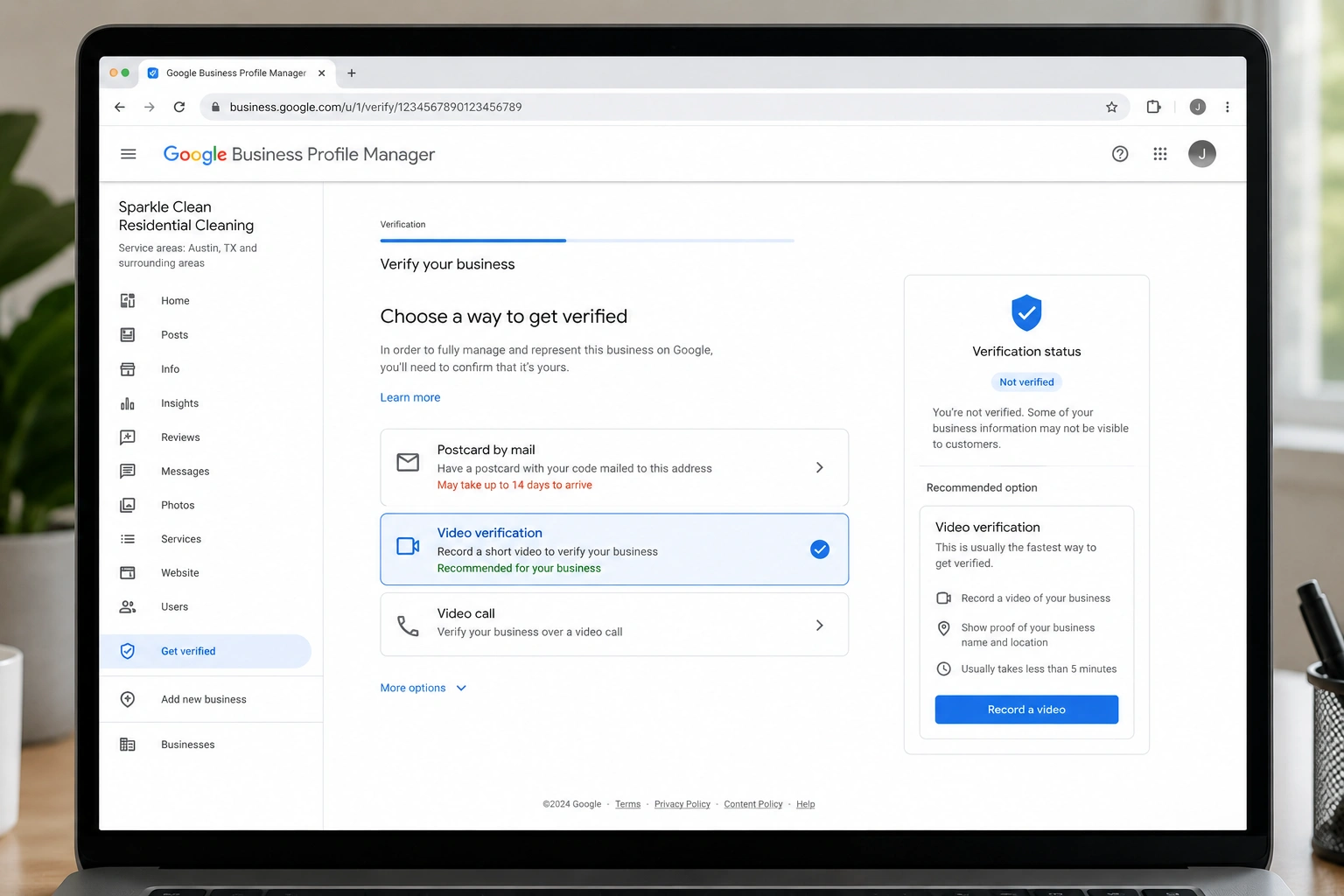This screenshot has height=896, width=1344.
Task: Open the Privacy Policy footer link
Action: (x=682, y=804)
